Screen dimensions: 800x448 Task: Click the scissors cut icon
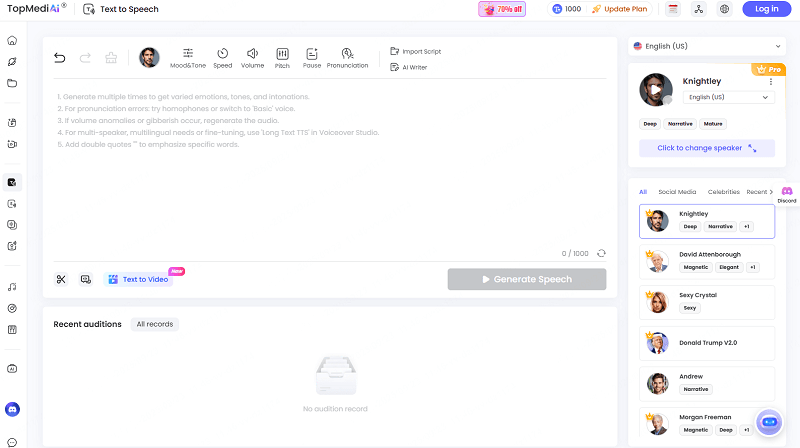pos(61,279)
